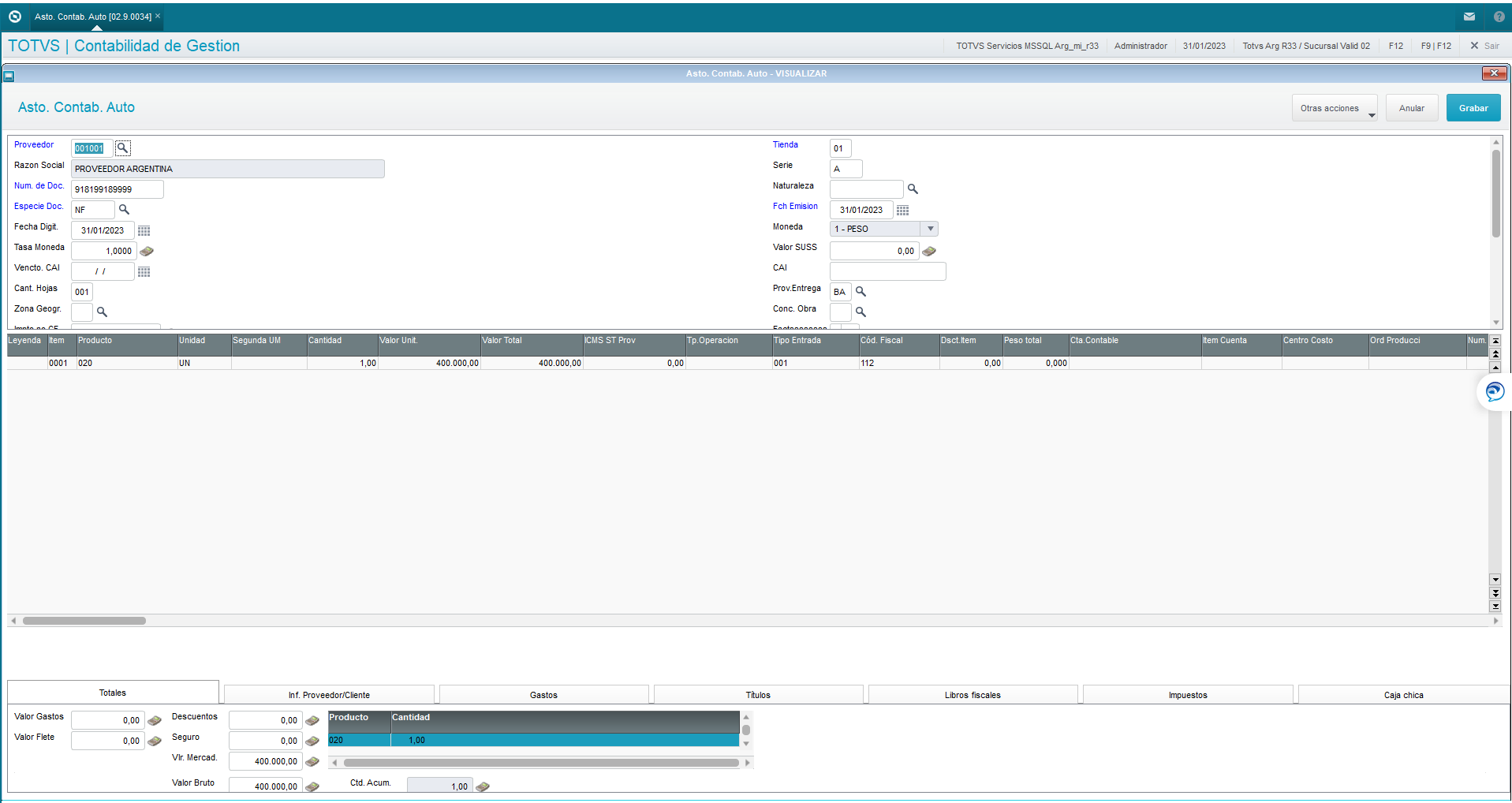
Task: Click the window menu icon in title bar
Action: tap(9, 77)
